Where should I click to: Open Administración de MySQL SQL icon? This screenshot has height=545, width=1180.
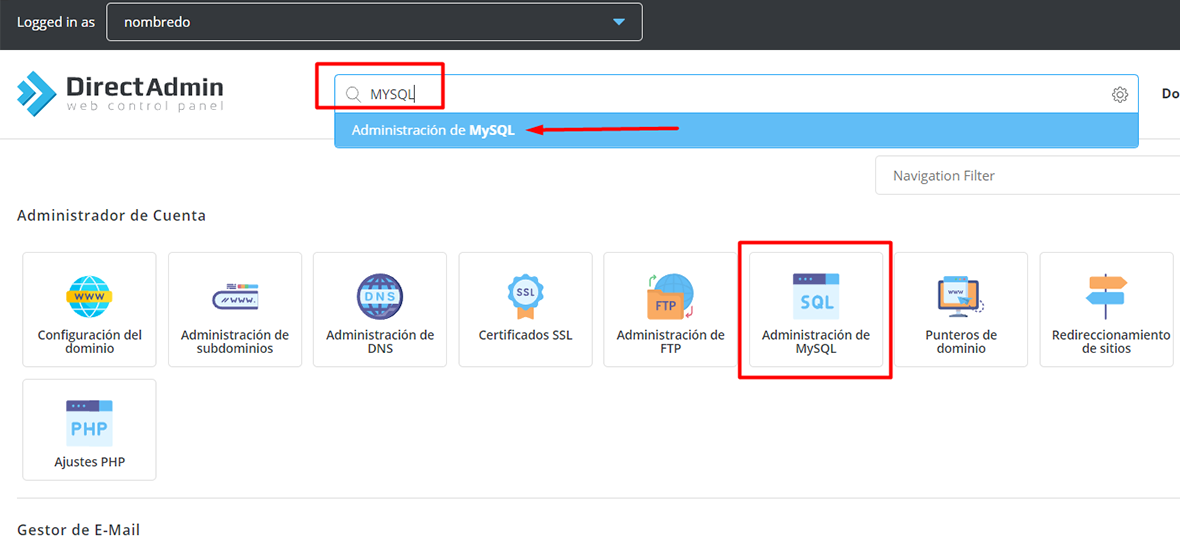(x=816, y=297)
